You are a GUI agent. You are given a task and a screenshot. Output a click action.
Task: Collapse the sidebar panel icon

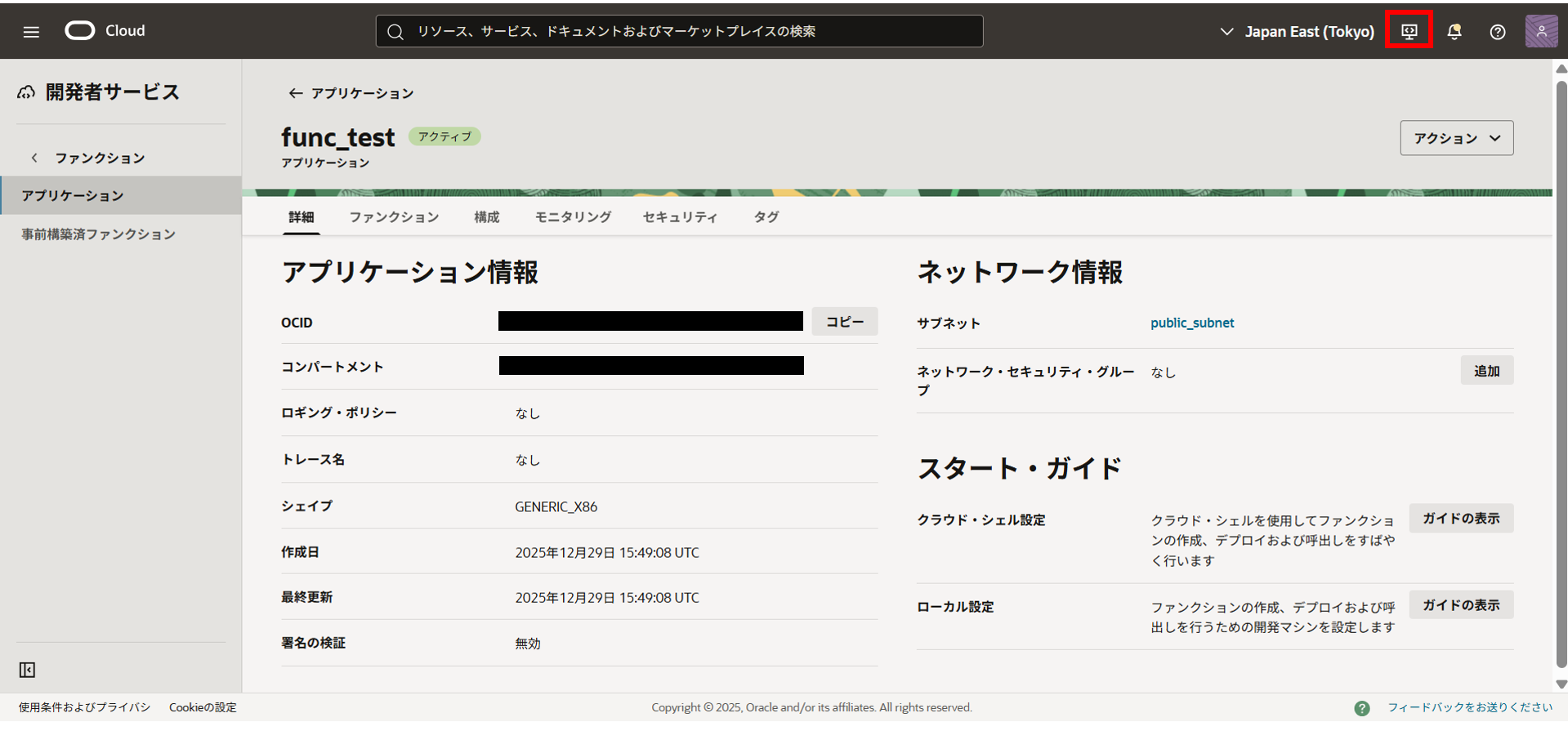[x=27, y=670]
